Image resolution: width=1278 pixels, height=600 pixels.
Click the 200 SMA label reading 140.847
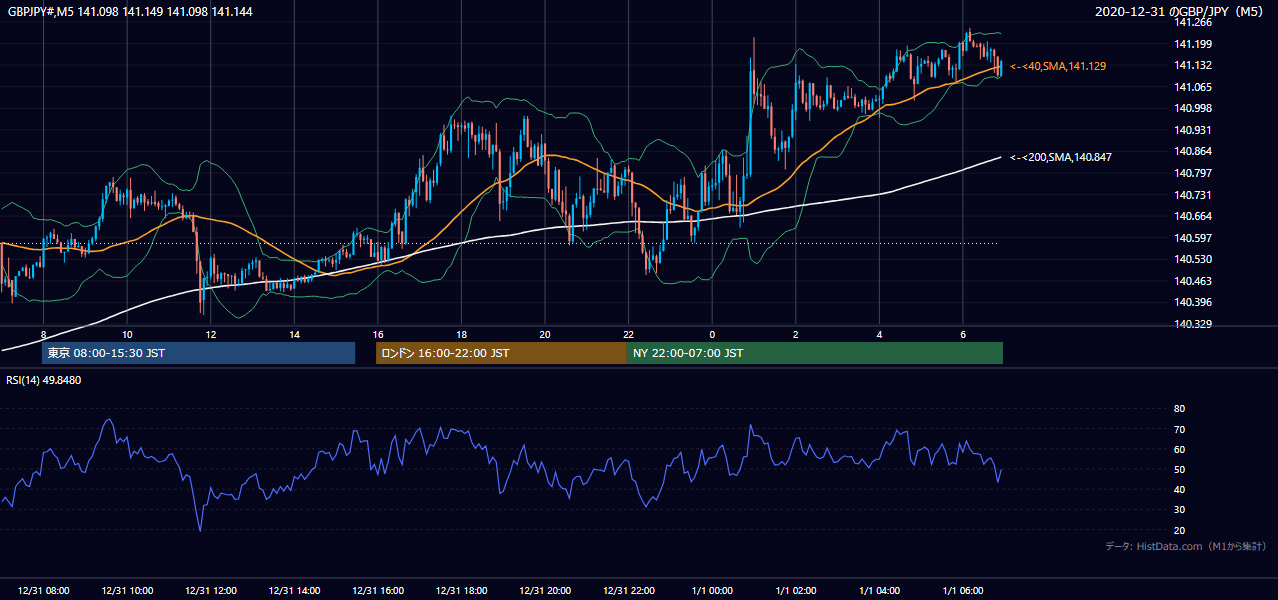pyautogui.click(x=1061, y=157)
